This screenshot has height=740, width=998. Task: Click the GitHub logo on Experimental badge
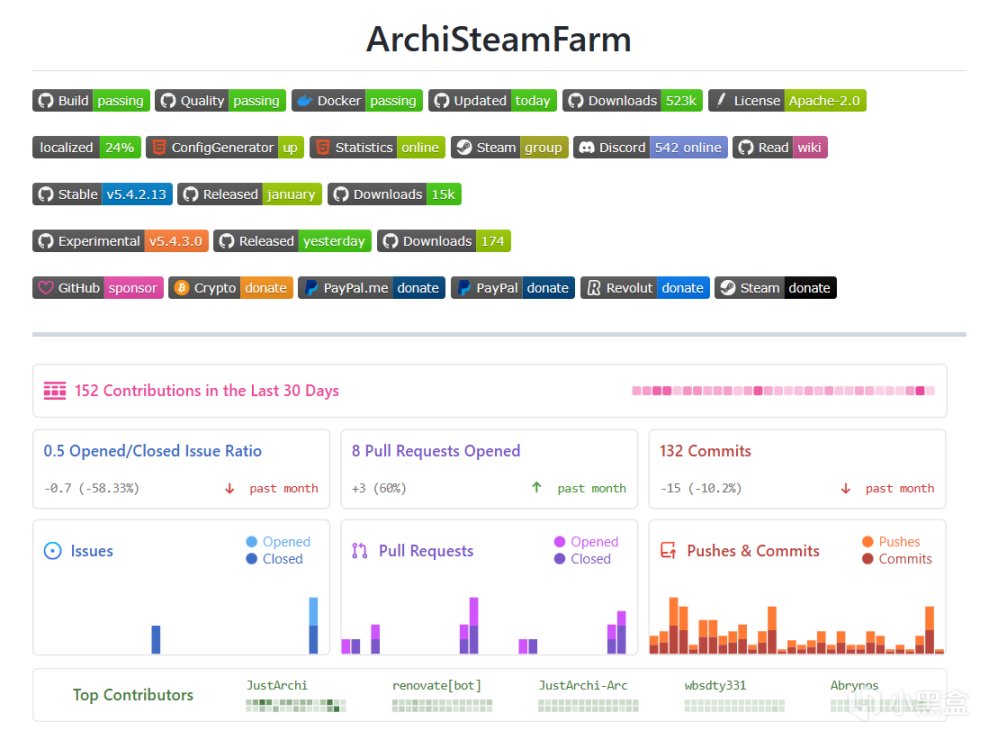pyautogui.click(x=45, y=241)
